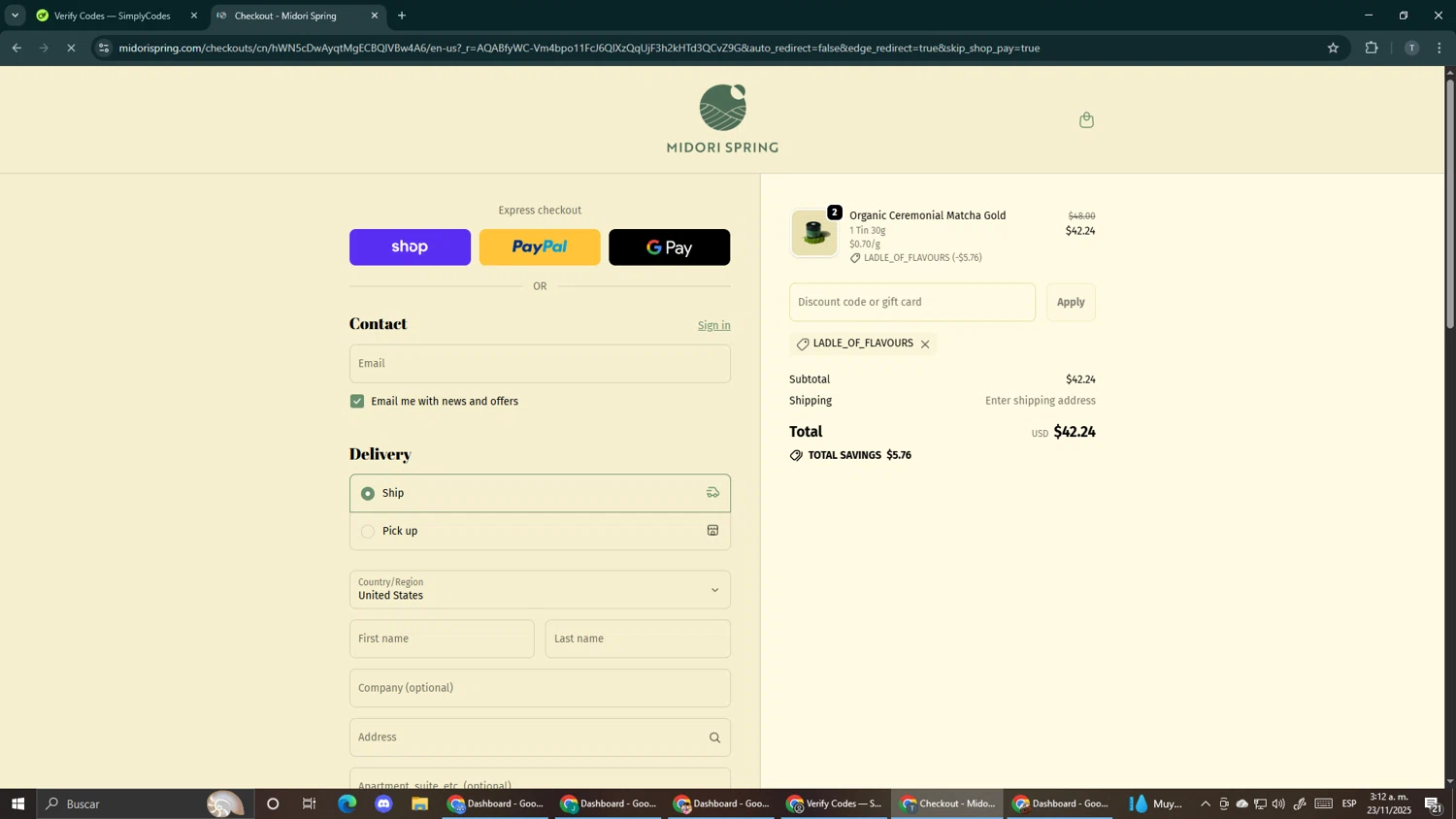Open Discord from the taskbar

[x=383, y=804]
